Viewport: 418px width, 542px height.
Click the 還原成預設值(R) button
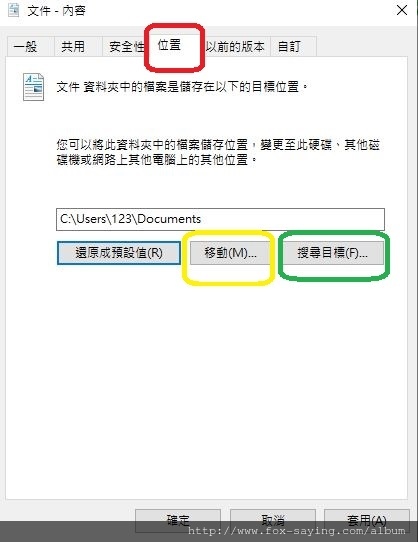[x=119, y=253]
